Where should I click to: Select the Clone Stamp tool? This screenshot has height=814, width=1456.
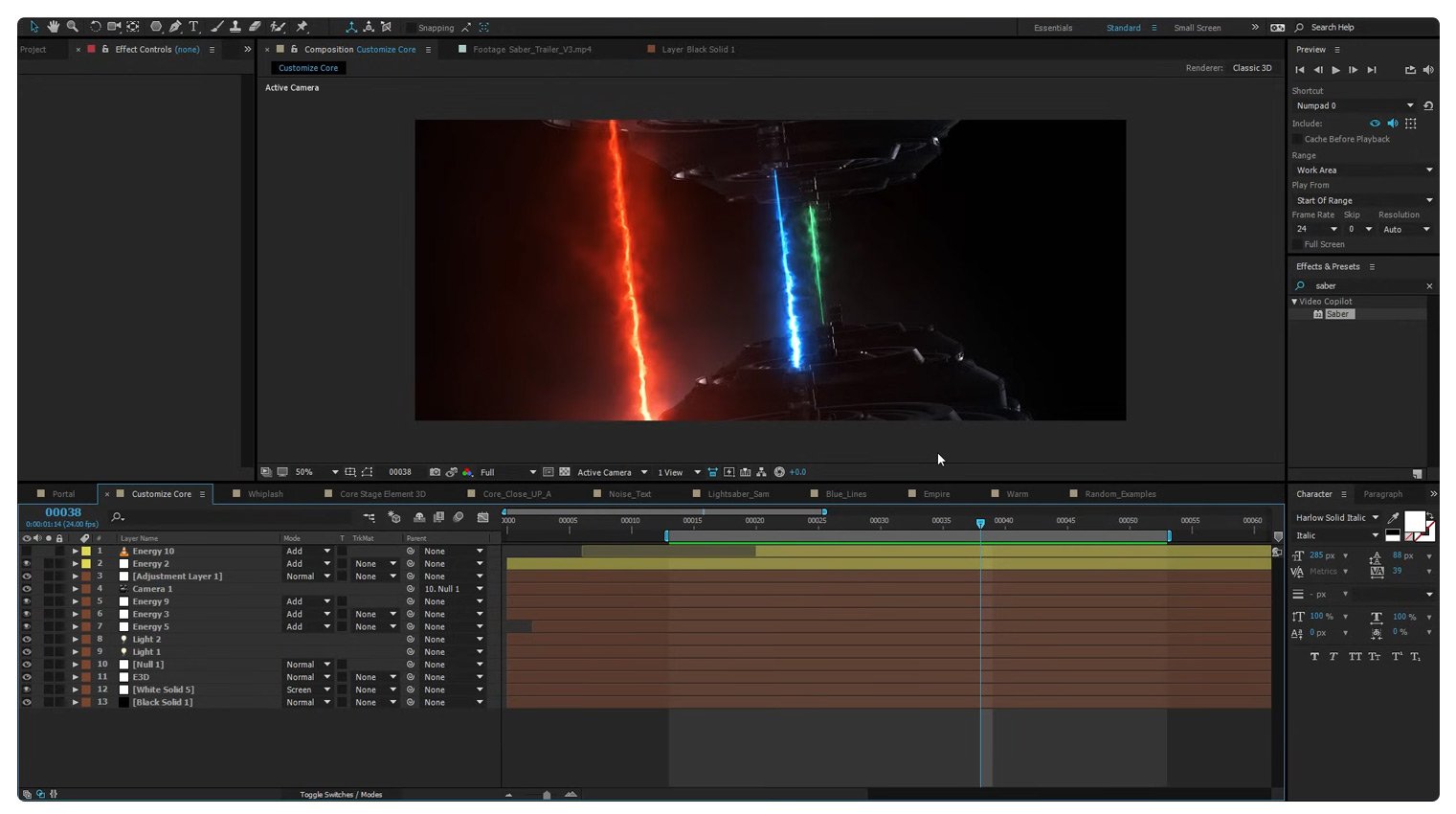(x=235, y=27)
